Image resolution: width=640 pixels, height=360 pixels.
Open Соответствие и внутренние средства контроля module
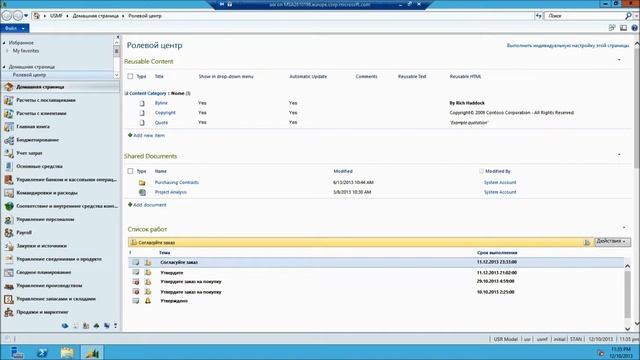tap(67, 206)
